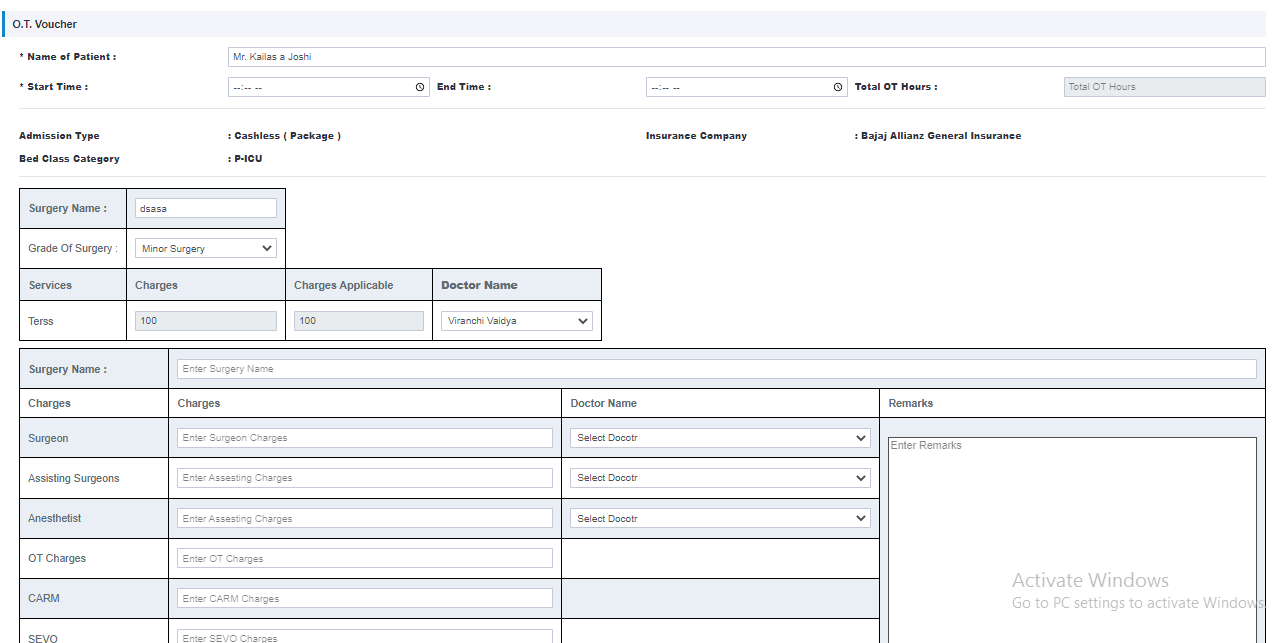The image size is (1280, 643).
Task: Click the Enter Surgeon Charges field
Action: tap(365, 438)
